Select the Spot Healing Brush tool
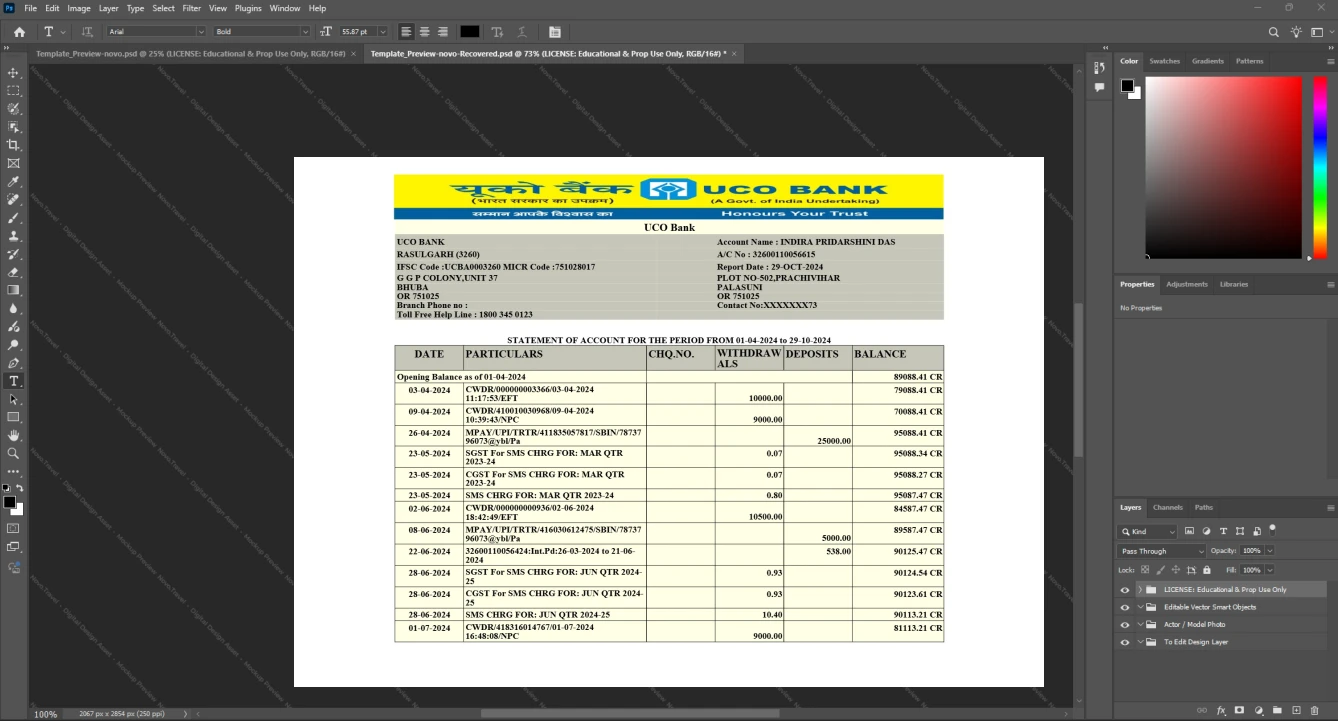The width and height of the screenshot is (1338, 721). pos(13,200)
